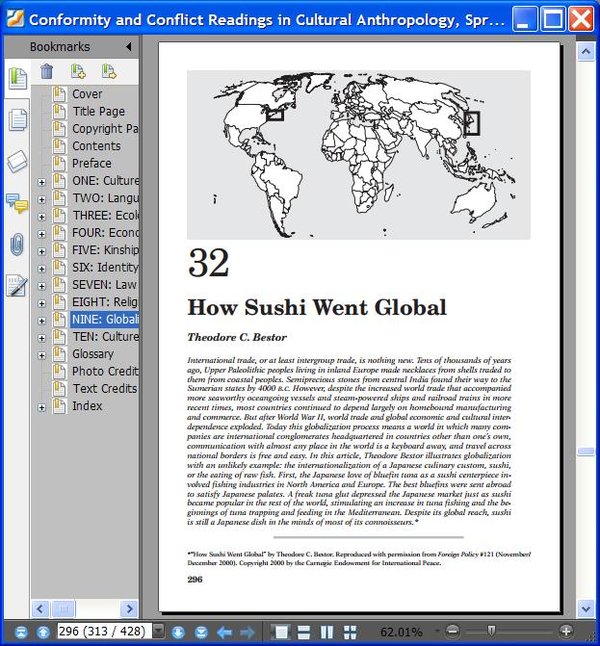Click the 62.01% zoom value field
This screenshot has width=600, height=646.
point(401,632)
